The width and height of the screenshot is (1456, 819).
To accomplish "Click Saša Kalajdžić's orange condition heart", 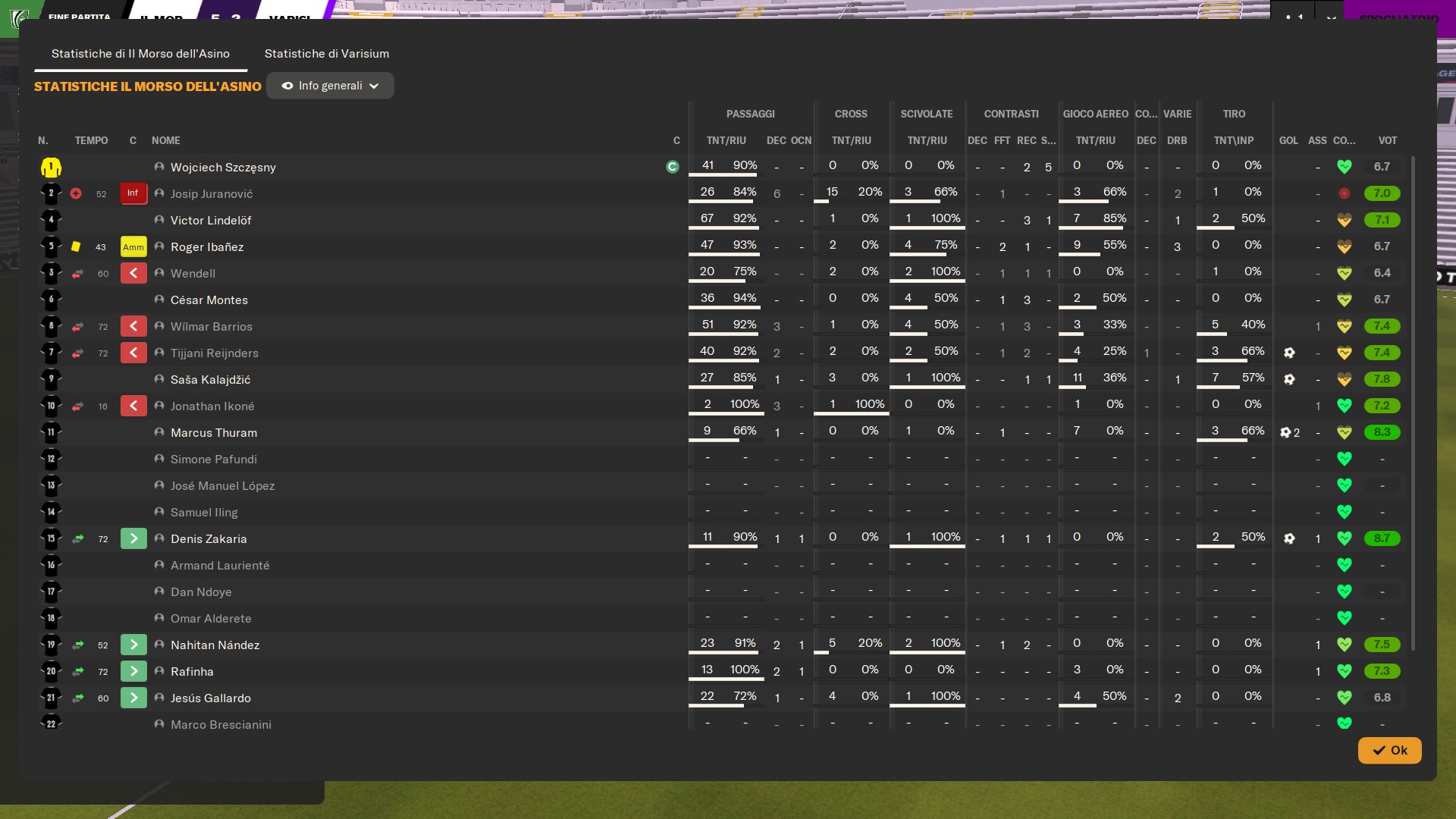I will coord(1344,379).
